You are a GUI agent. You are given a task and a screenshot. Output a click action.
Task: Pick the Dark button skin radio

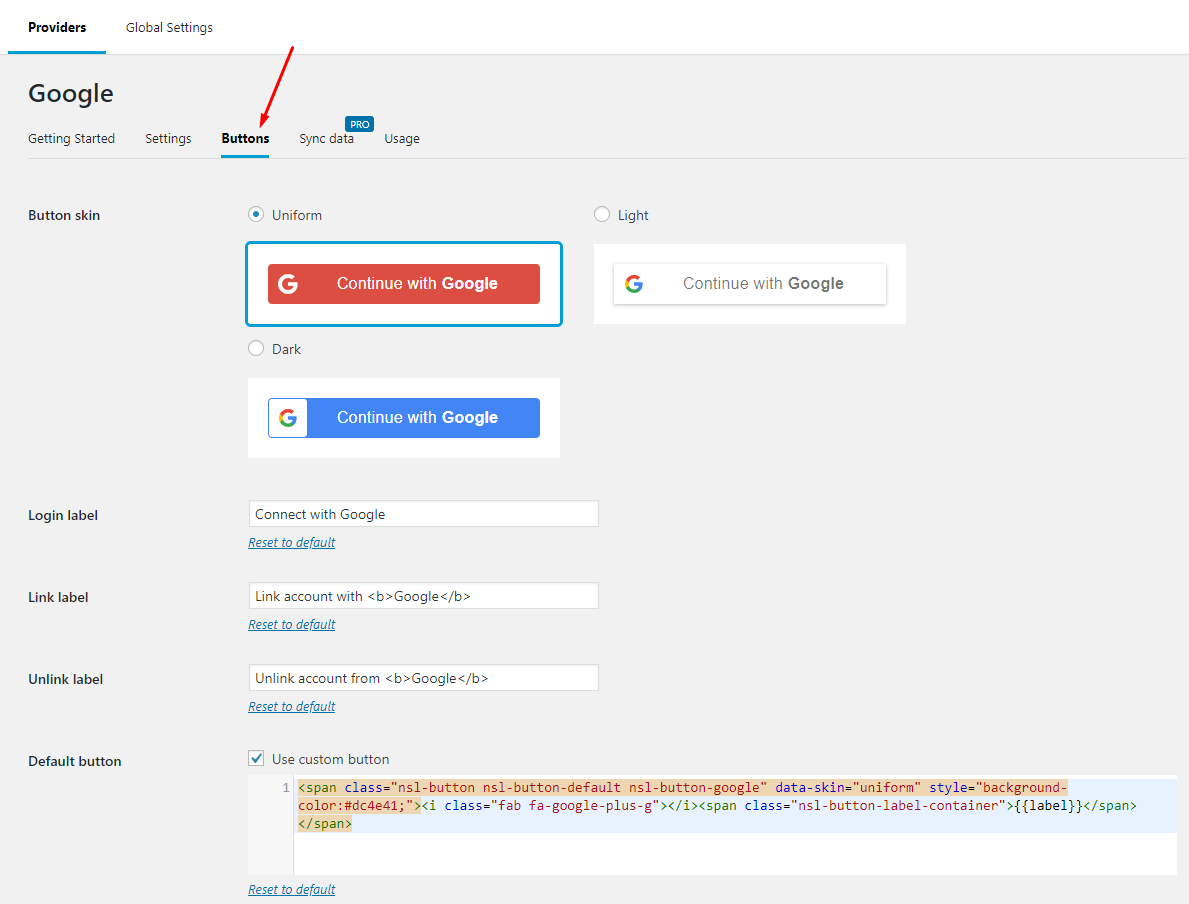[256, 349]
